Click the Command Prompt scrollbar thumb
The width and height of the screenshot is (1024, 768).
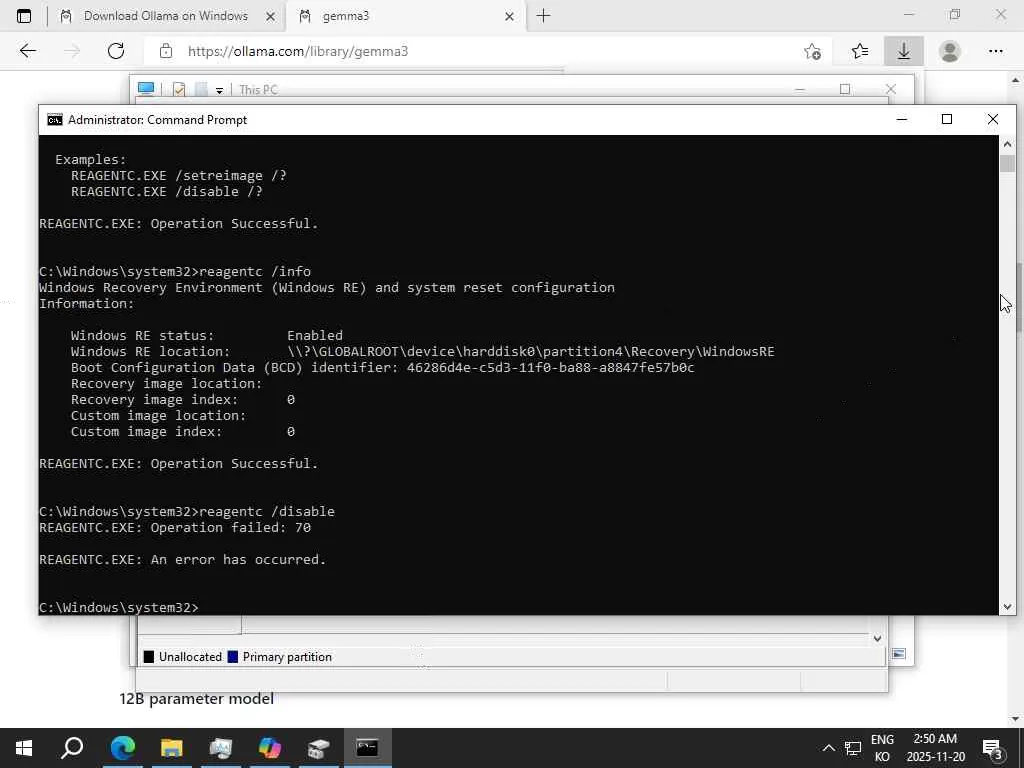tap(1007, 163)
